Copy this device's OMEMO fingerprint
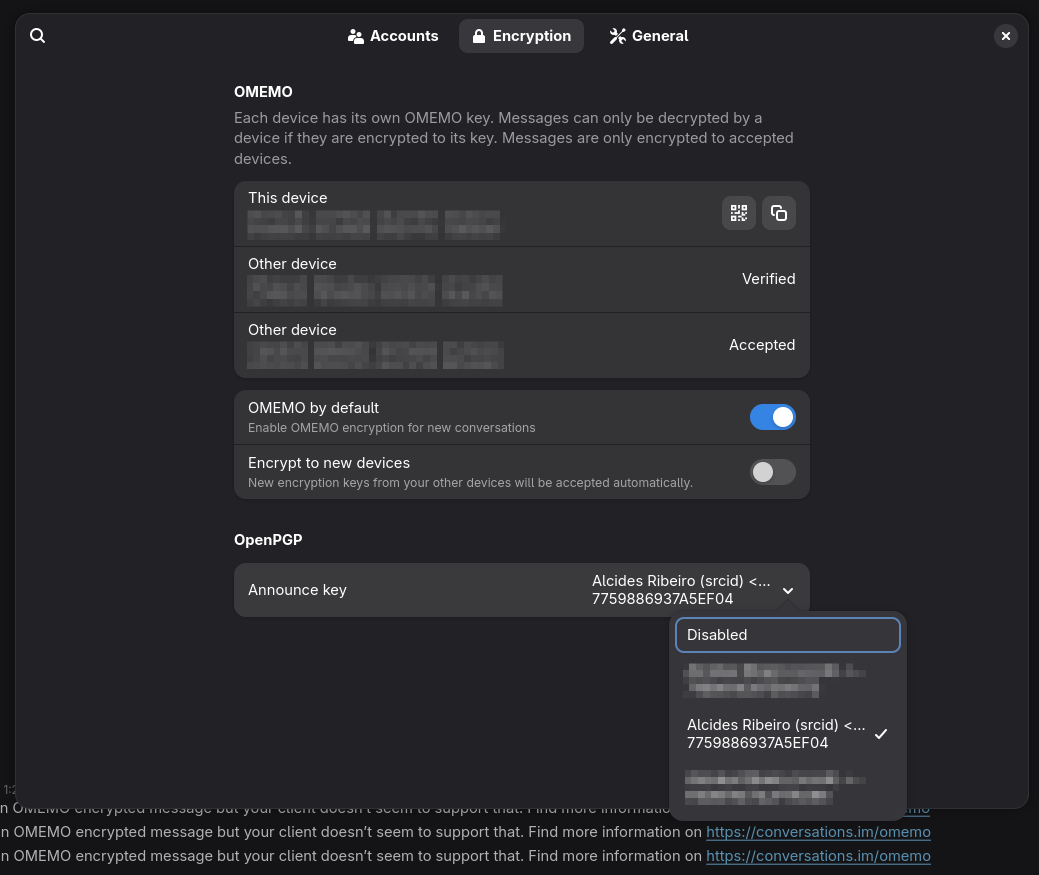1039x875 pixels. click(x=779, y=213)
